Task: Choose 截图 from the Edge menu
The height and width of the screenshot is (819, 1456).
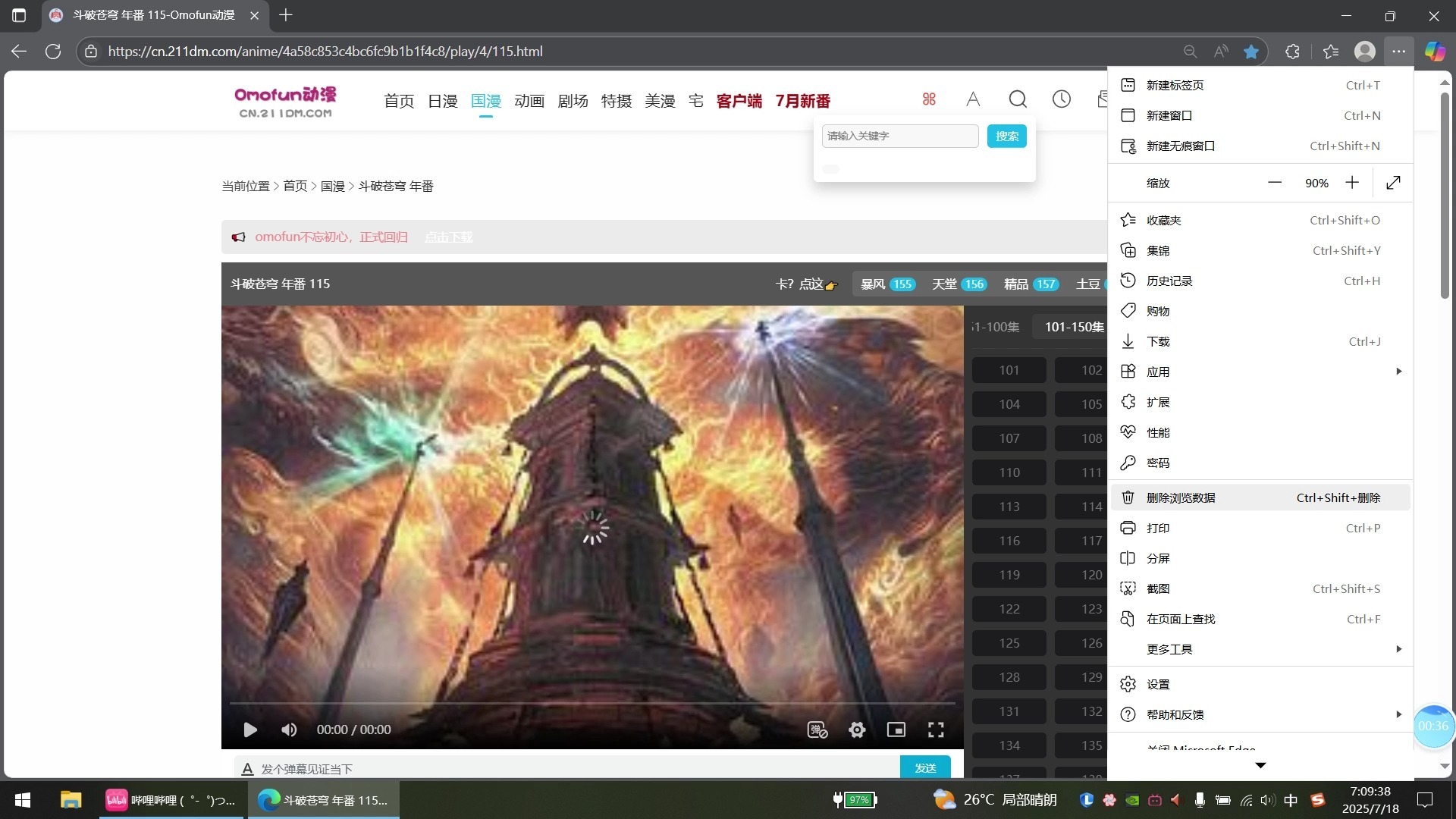Action: point(1260,588)
